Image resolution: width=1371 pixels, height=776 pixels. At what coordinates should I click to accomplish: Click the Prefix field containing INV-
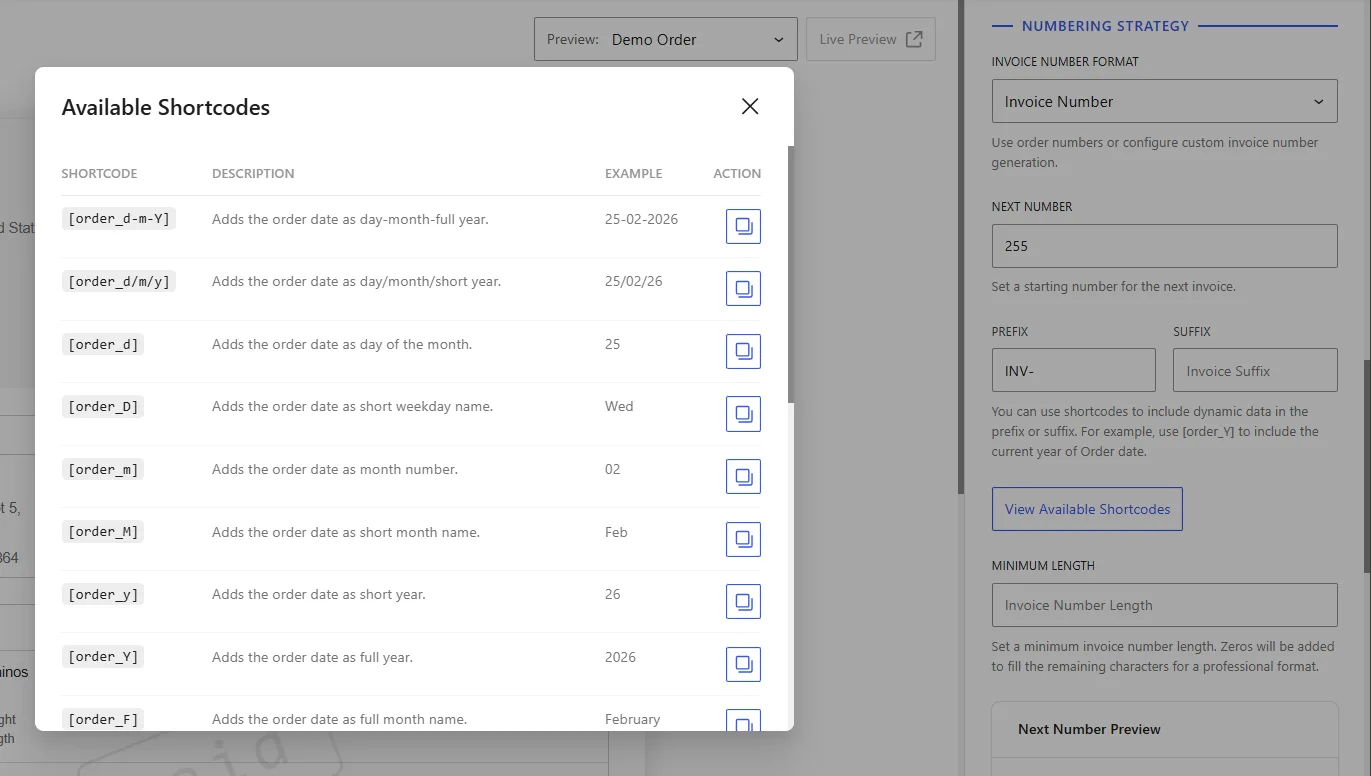[x=1073, y=370]
